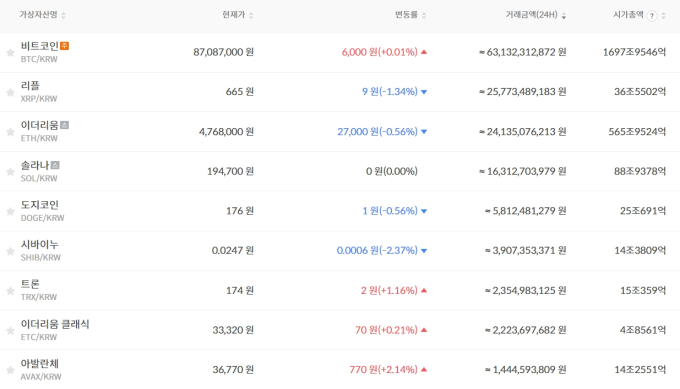The width and height of the screenshot is (680, 389).
Task: Click the DOGE/KRW pair label
Action: pyautogui.click(x=42, y=218)
